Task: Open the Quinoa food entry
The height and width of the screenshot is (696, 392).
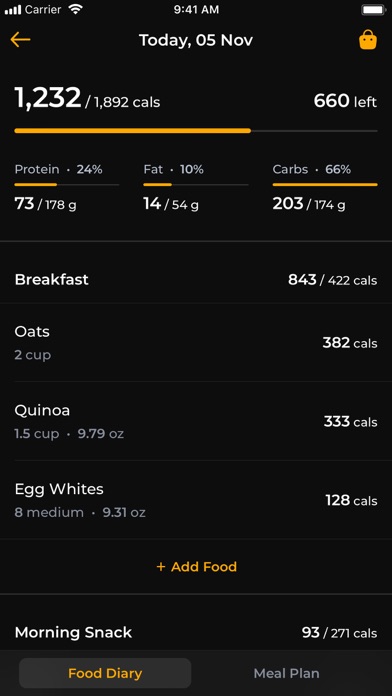Action: (196, 421)
